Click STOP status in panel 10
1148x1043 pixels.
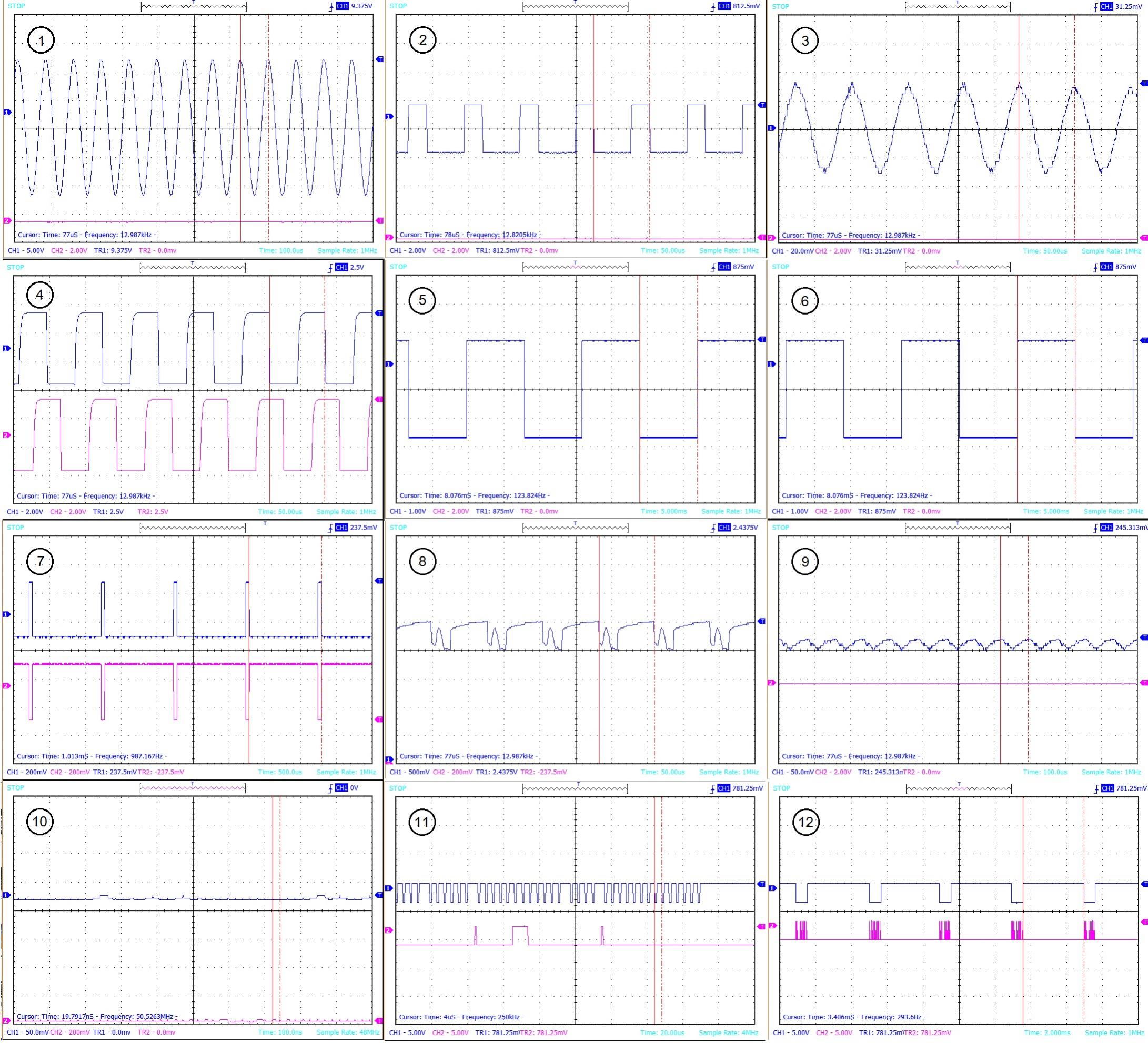pos(15,788)
